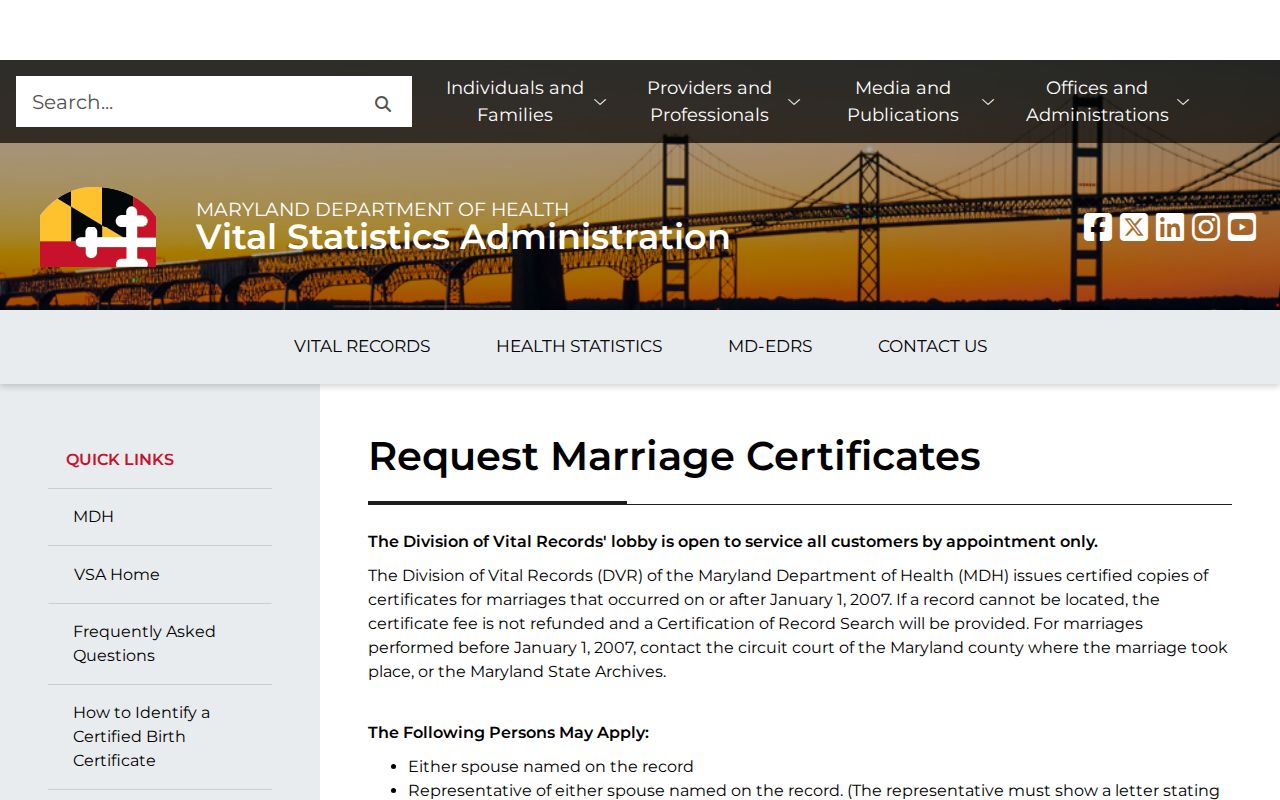Click the Maryland Department of Health text
The width and height of the screenshot is (1280, 800).
(x=382, y=209)
